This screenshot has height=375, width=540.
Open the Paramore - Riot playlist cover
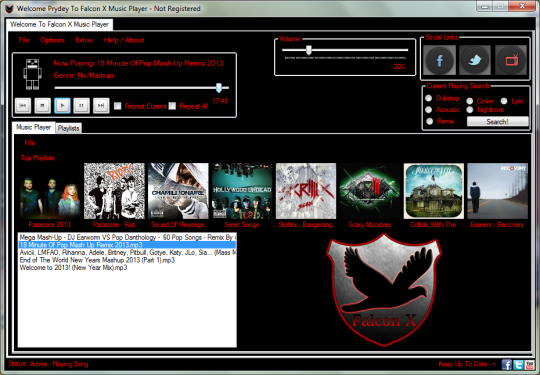[114, 191]
